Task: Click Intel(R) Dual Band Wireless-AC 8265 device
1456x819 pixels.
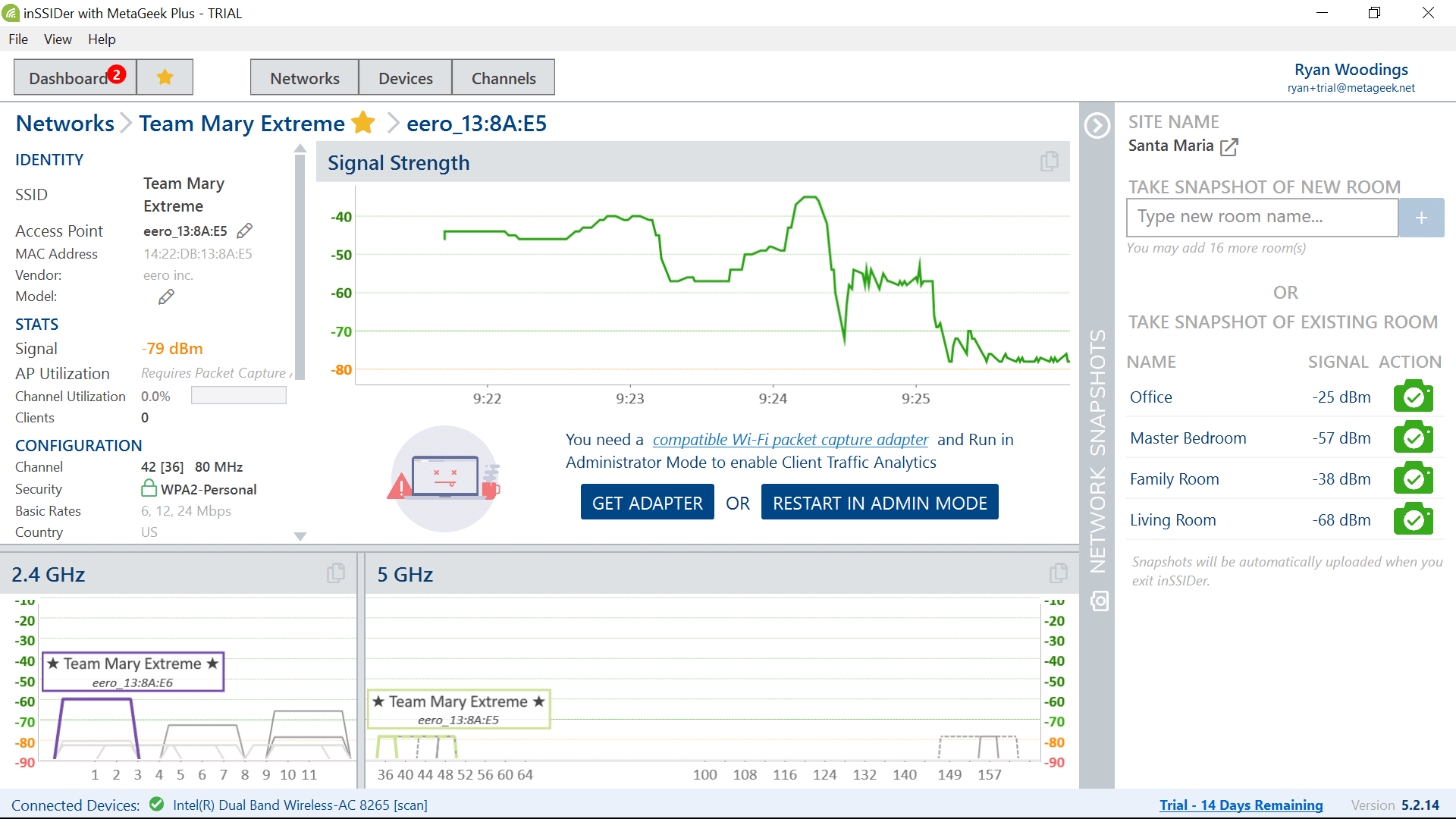Action: tap(300, 805)
